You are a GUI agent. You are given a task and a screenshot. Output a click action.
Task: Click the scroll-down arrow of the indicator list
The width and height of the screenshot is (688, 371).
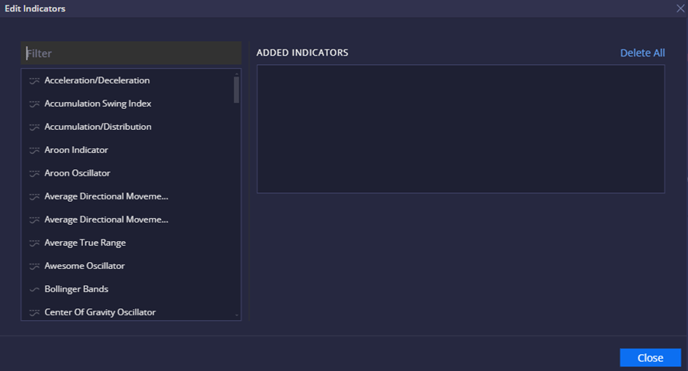(236, 315)
